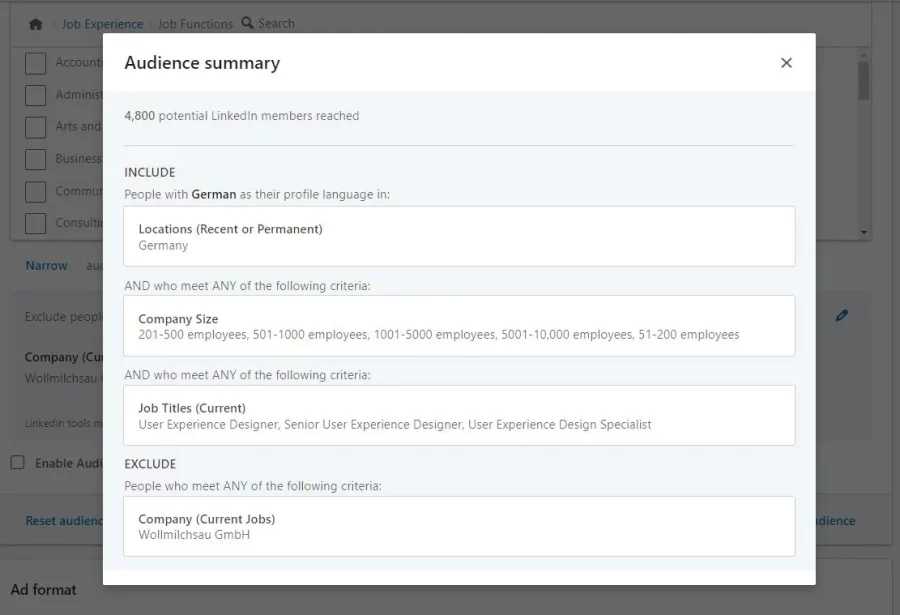Tick the Consulting job function checkbox
900x615 pixels.
[x=36, y=223]
